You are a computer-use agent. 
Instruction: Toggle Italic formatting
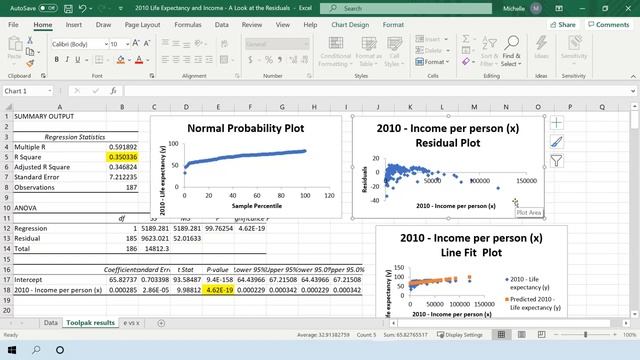[67, 60]
